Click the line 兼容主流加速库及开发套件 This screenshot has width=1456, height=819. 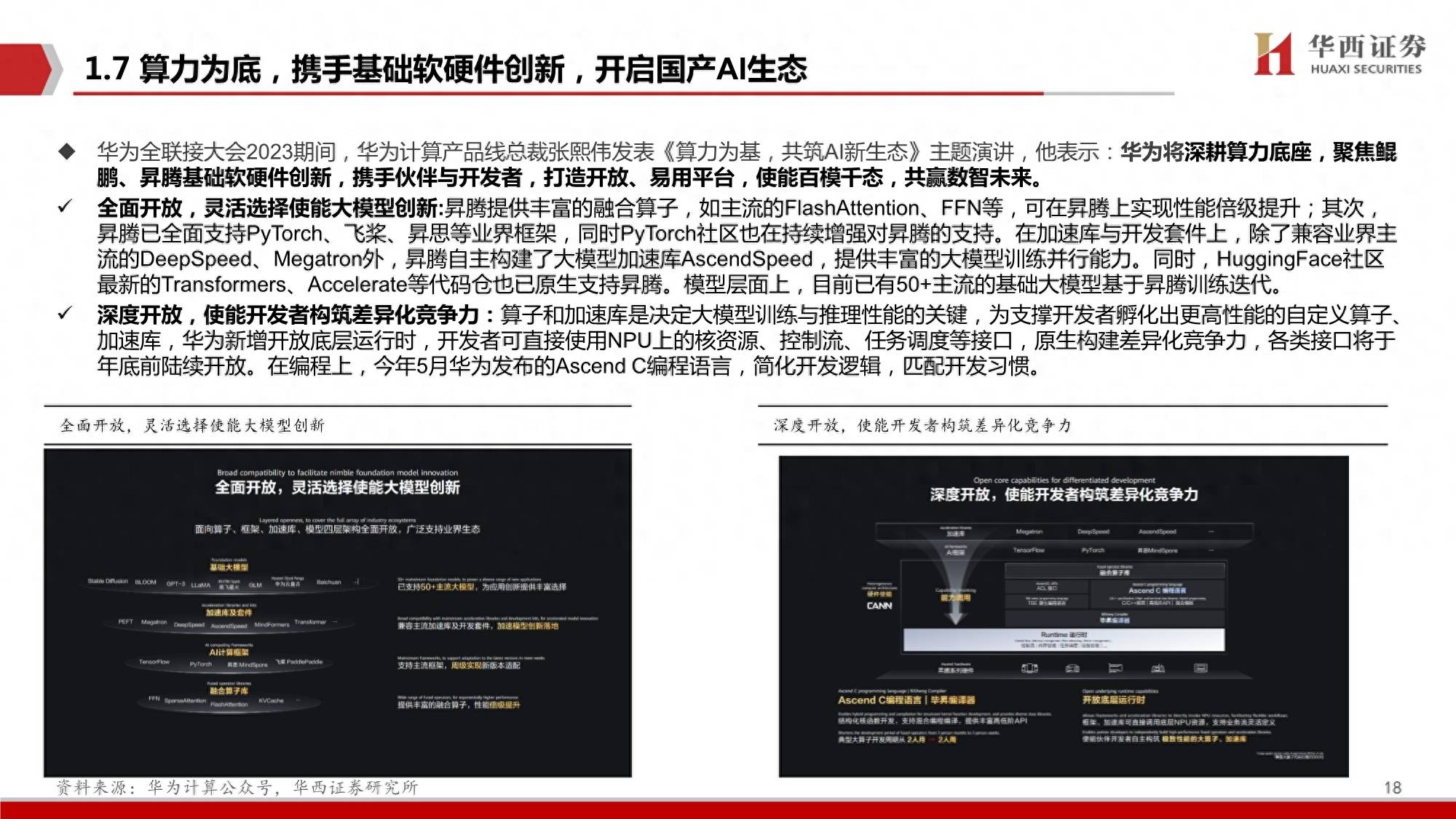point(478,626)
